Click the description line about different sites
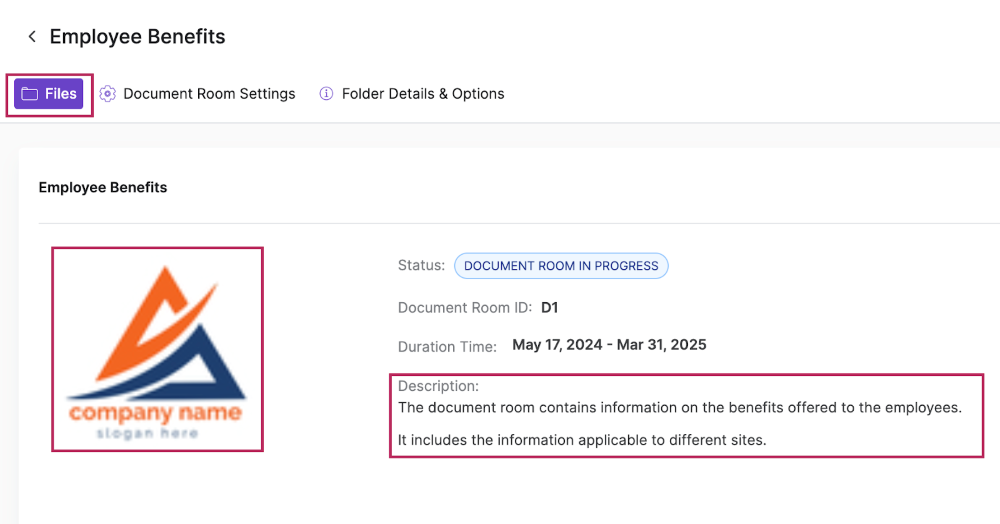 [582, 440]
